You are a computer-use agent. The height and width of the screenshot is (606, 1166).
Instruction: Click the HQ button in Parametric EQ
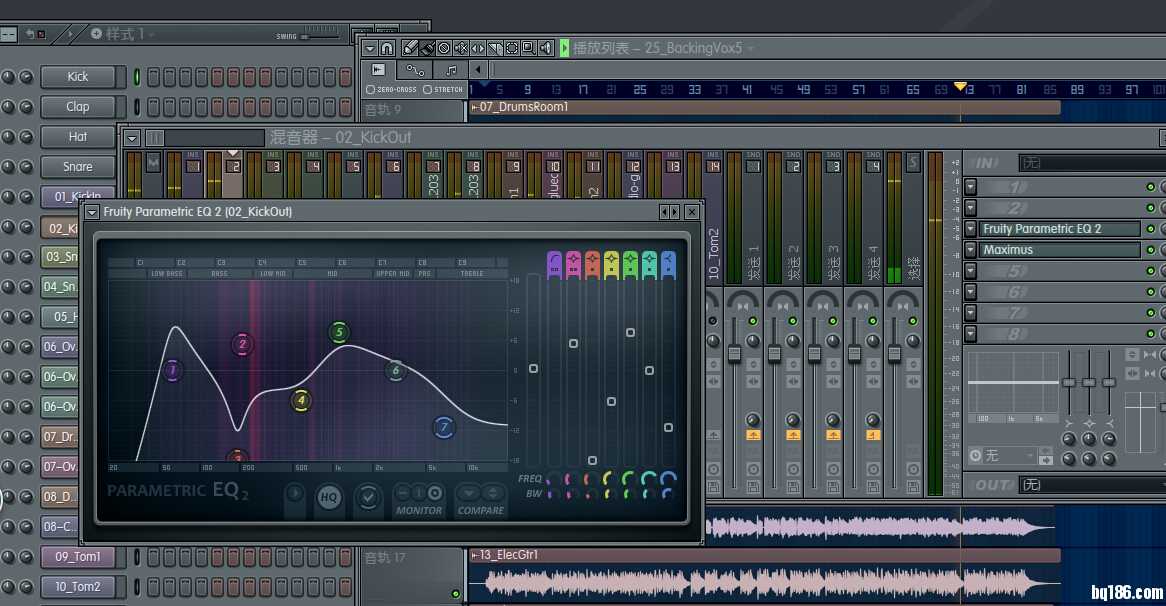[328, 496]
